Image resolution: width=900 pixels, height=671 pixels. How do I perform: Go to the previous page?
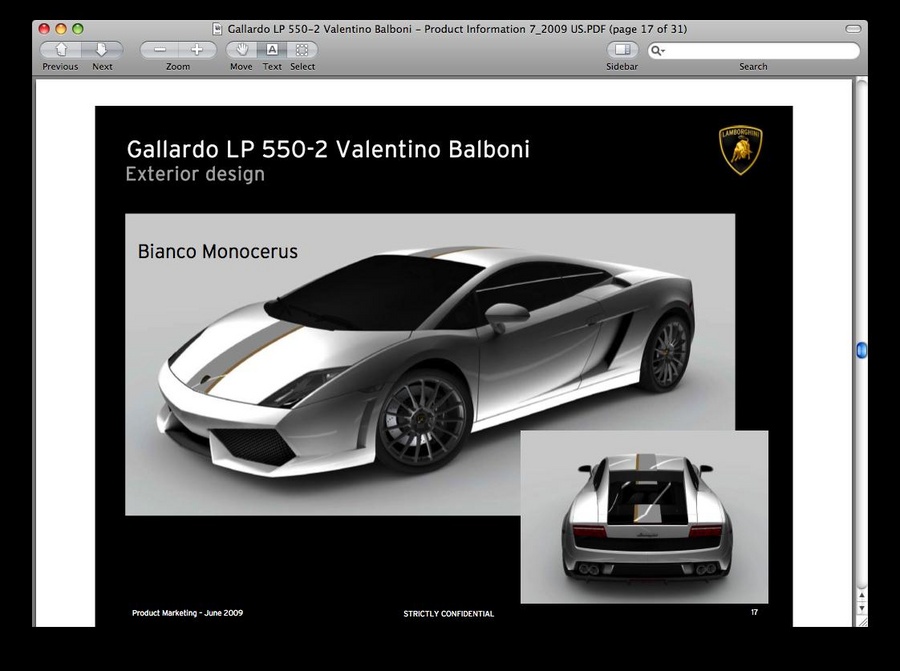point(61,50)
